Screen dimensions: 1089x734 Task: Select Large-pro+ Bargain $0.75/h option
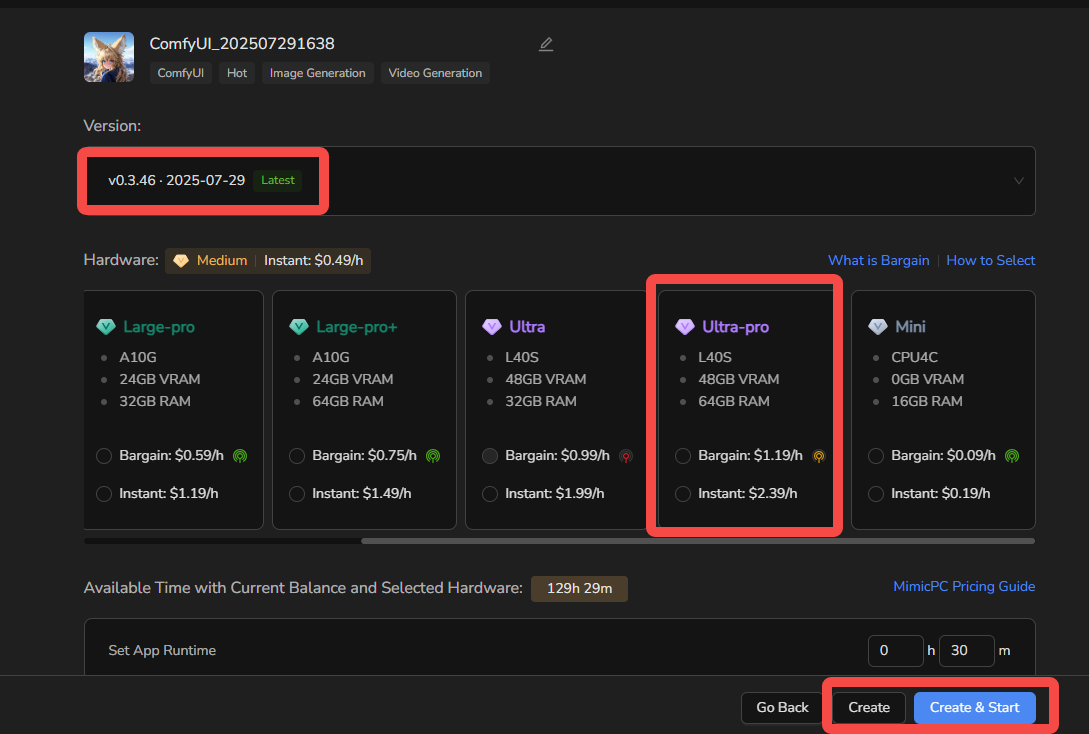[297, 456]
